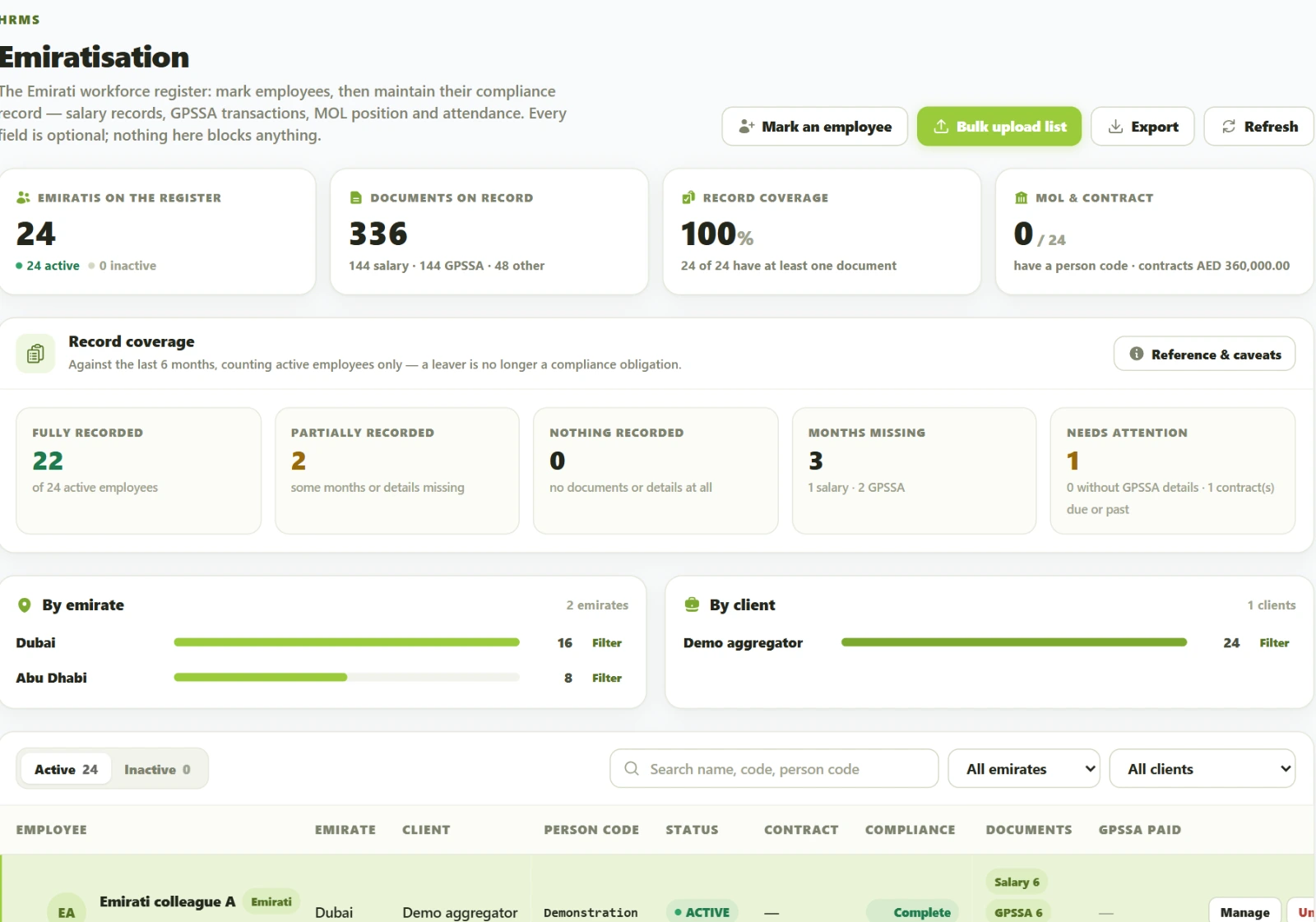This screenshot has height=922, width=1316.
Task: Open the All clients dropdown
Action: click(1202, 768)
